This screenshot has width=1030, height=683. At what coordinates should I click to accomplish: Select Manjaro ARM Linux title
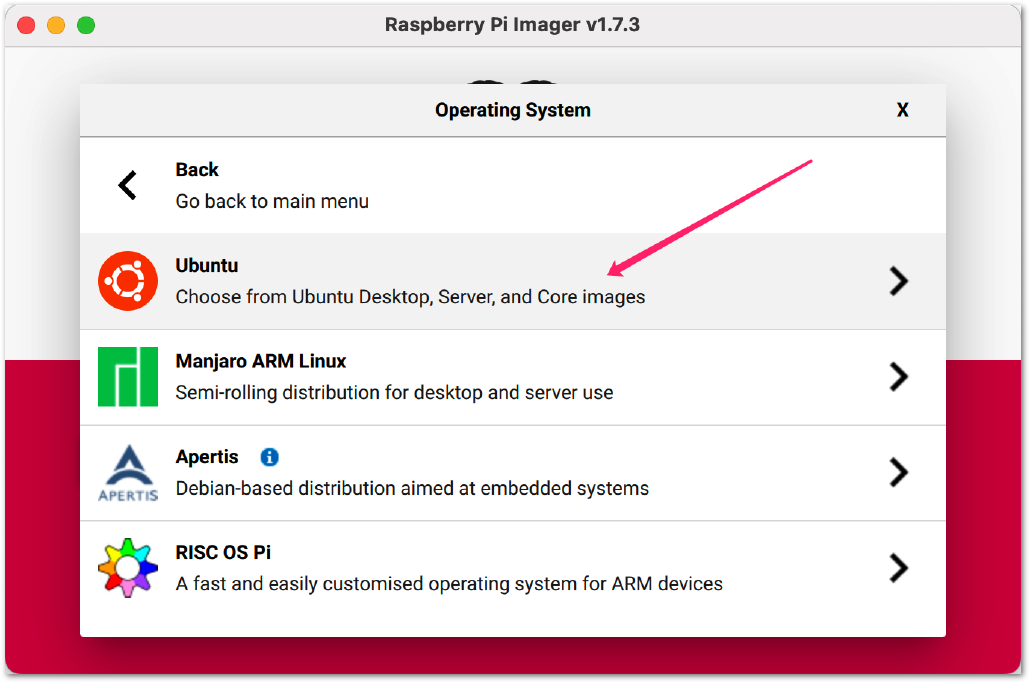tap(261, 361)
